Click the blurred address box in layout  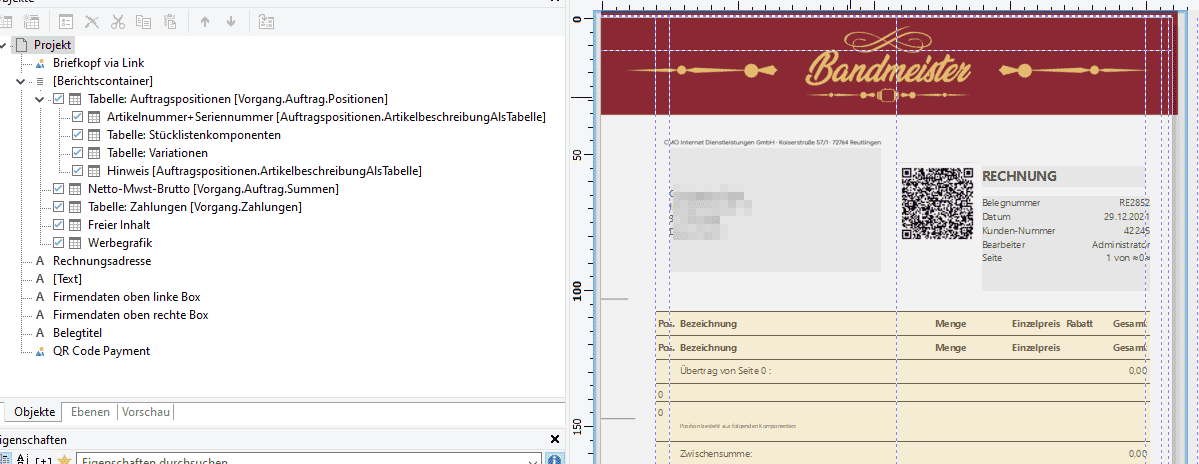[x=775, y=210]
